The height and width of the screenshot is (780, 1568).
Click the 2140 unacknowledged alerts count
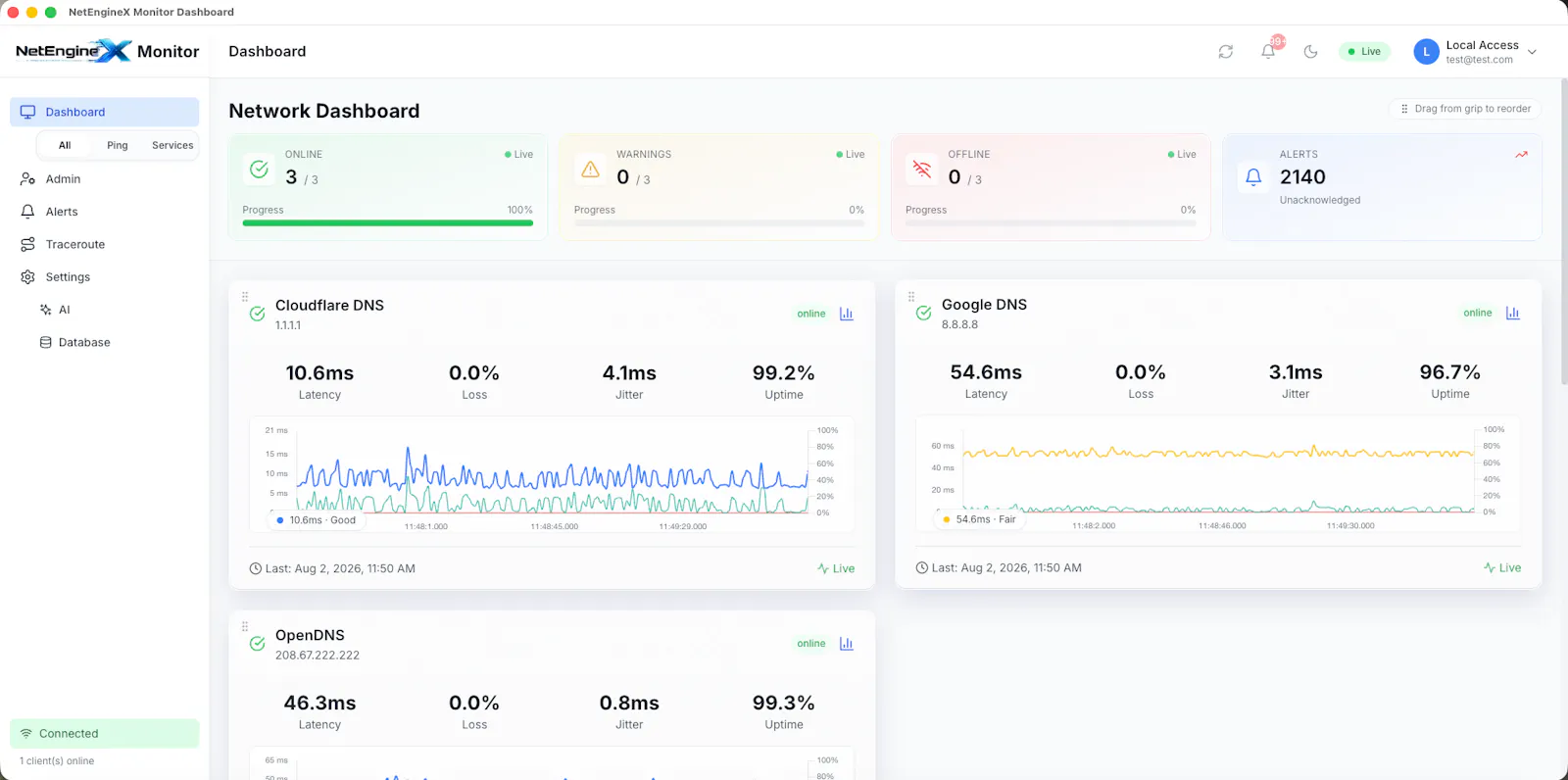pyautogui.click(x=1302, y=177)
